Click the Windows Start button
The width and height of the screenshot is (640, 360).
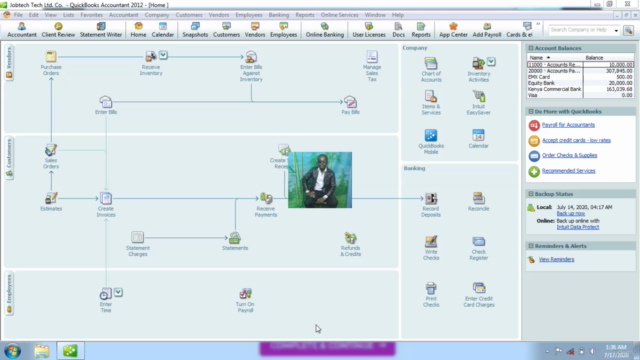tap(13, 351)
